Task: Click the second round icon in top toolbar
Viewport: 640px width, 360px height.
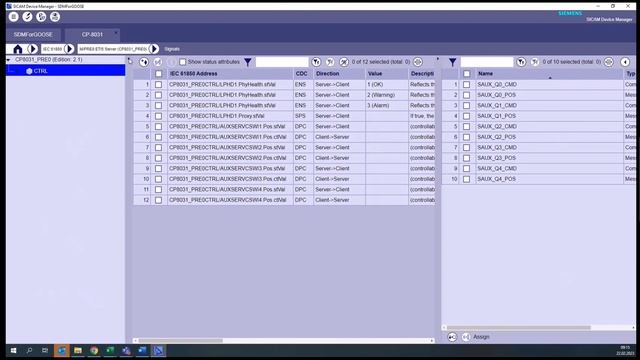Action: (x=27, y=17)
